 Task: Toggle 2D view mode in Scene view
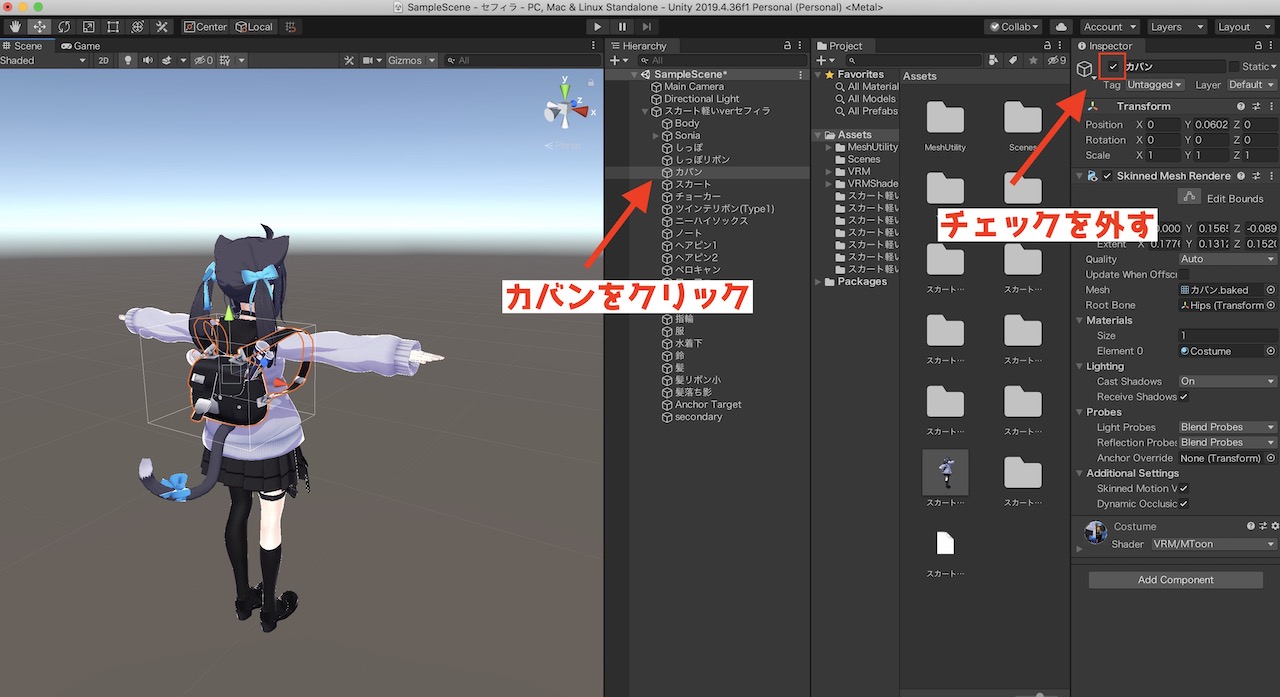(x=104, y=60)
